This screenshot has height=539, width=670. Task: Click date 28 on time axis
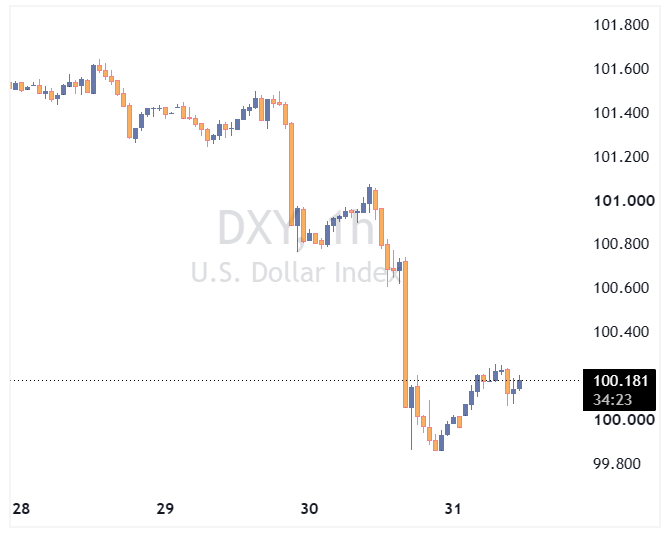(21, 509)
